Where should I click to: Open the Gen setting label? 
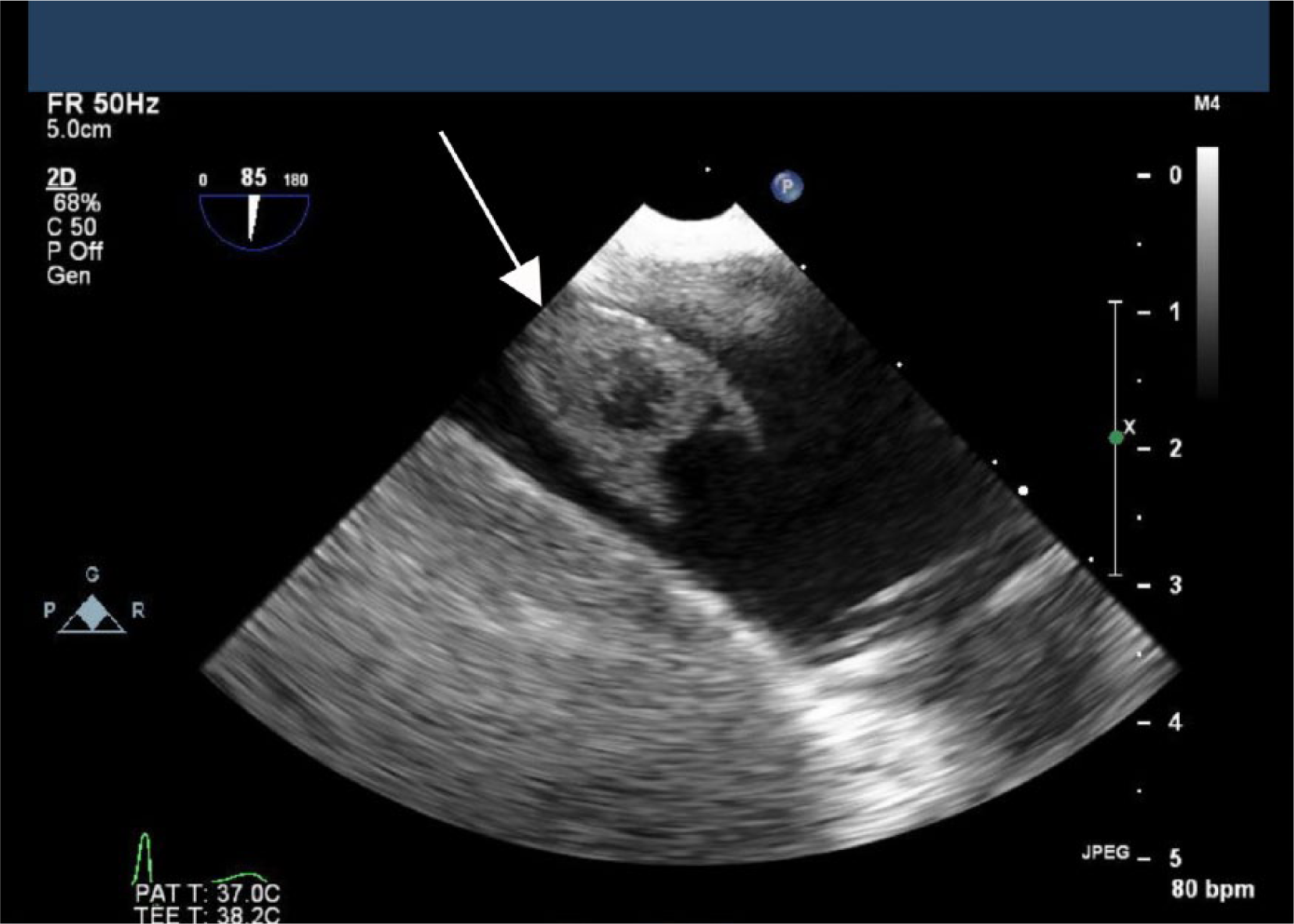tap(69, 276)
